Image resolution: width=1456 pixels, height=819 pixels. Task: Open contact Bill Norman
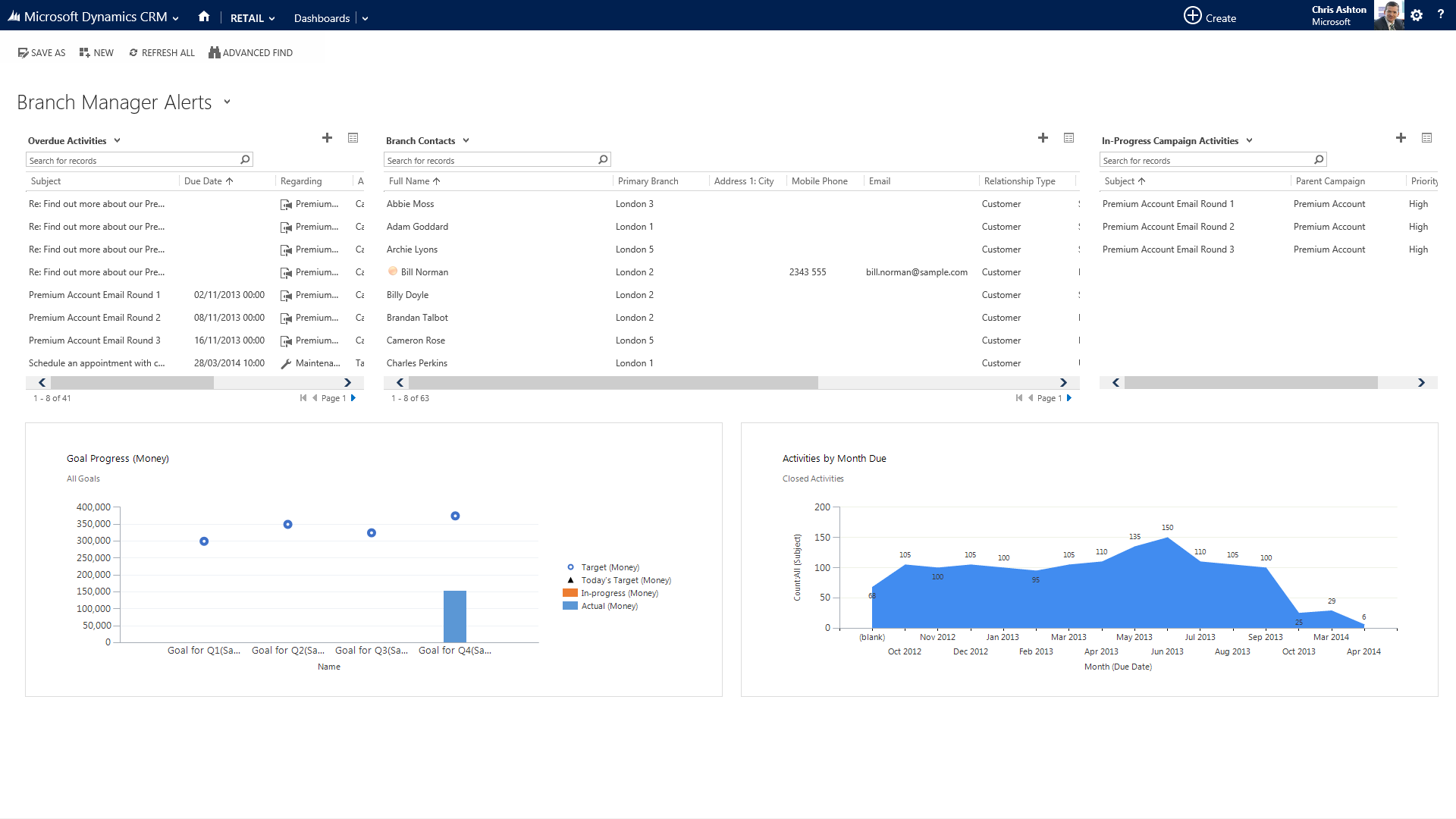click(x=424, y=272)
